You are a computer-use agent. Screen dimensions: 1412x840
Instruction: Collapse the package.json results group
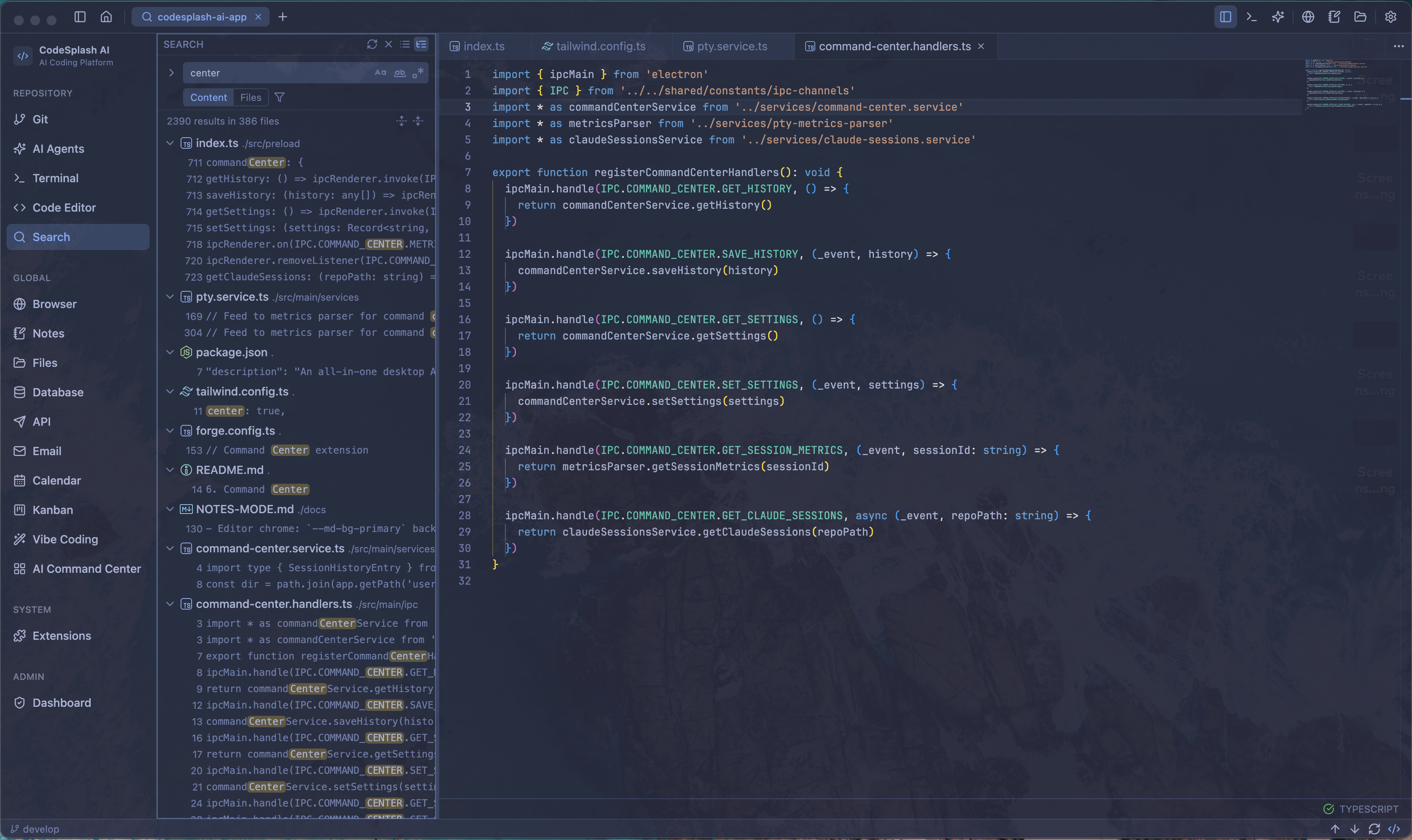tap(170, 352)
